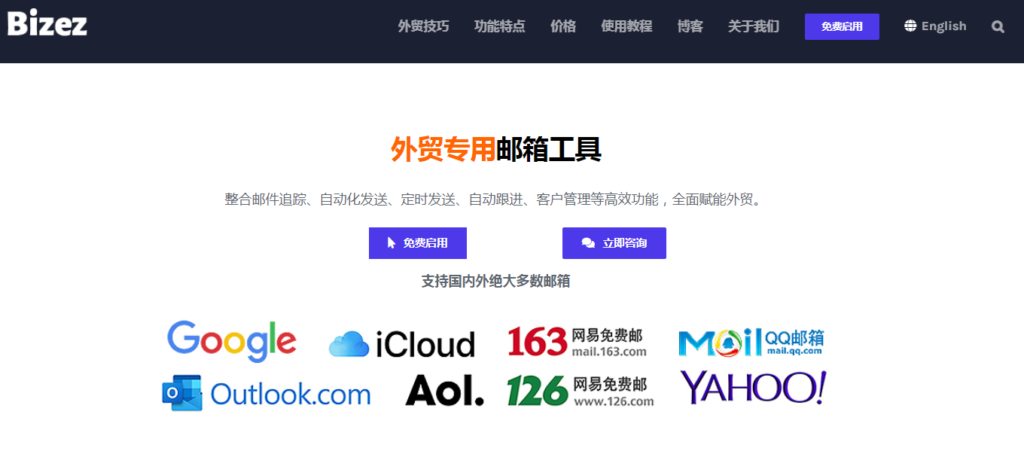Click the Google logo
1024x460 pixels.
[232, 342]
